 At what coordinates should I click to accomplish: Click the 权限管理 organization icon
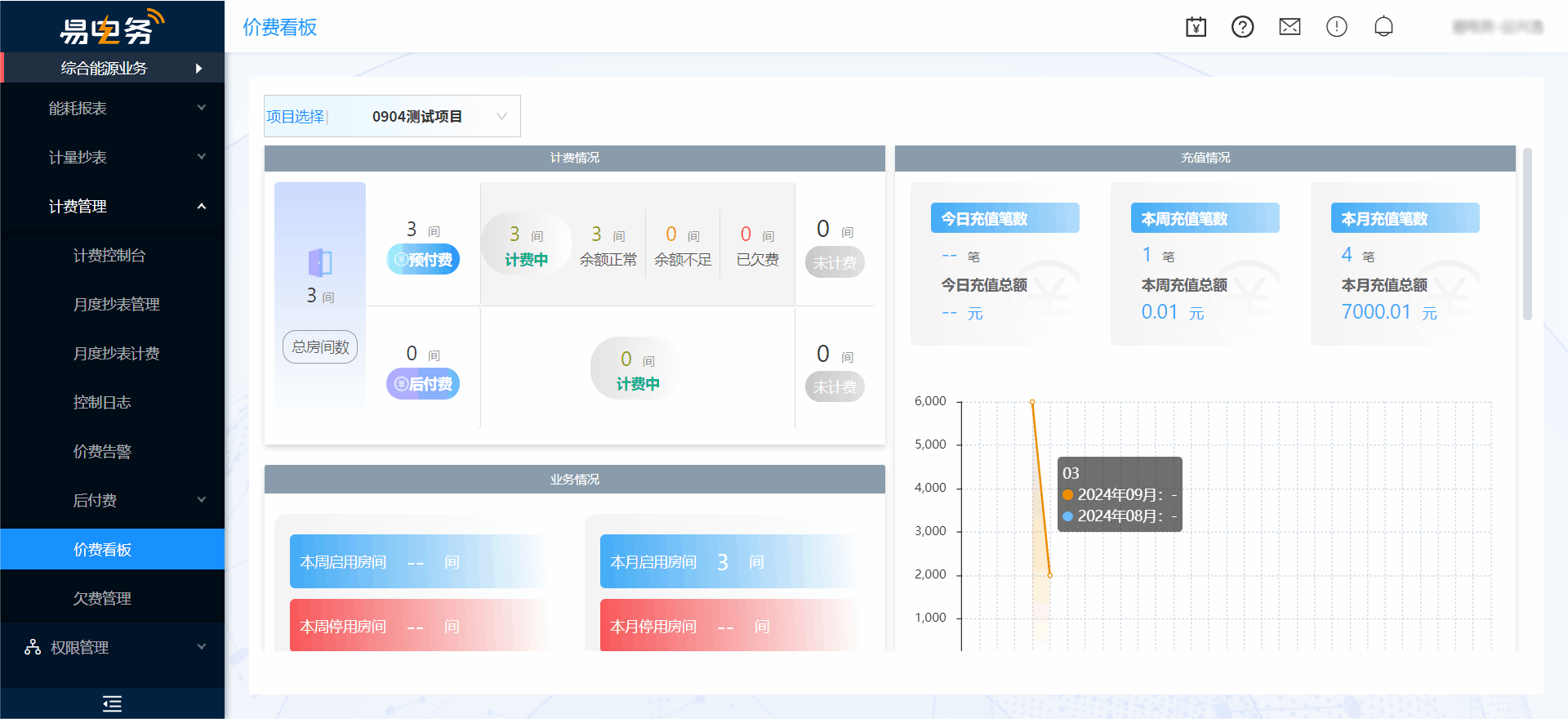click(x=33, y=647)
